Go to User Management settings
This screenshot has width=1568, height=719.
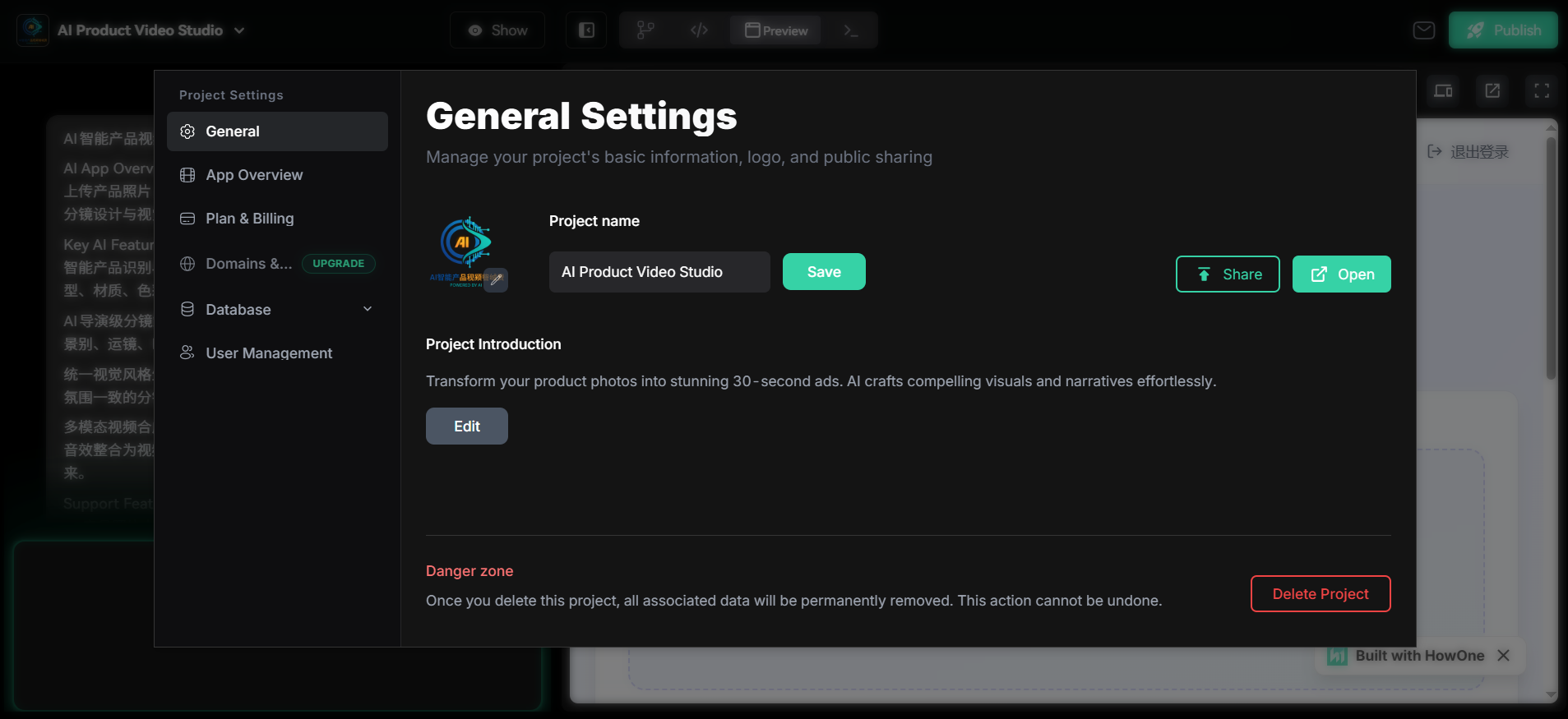(x=269, y=353)
